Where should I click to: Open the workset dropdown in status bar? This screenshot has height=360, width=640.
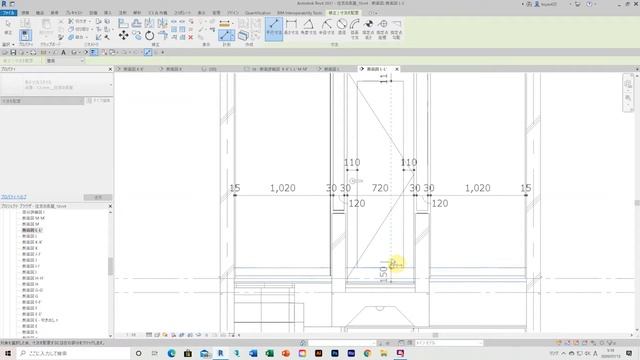(x=341, y=343)
